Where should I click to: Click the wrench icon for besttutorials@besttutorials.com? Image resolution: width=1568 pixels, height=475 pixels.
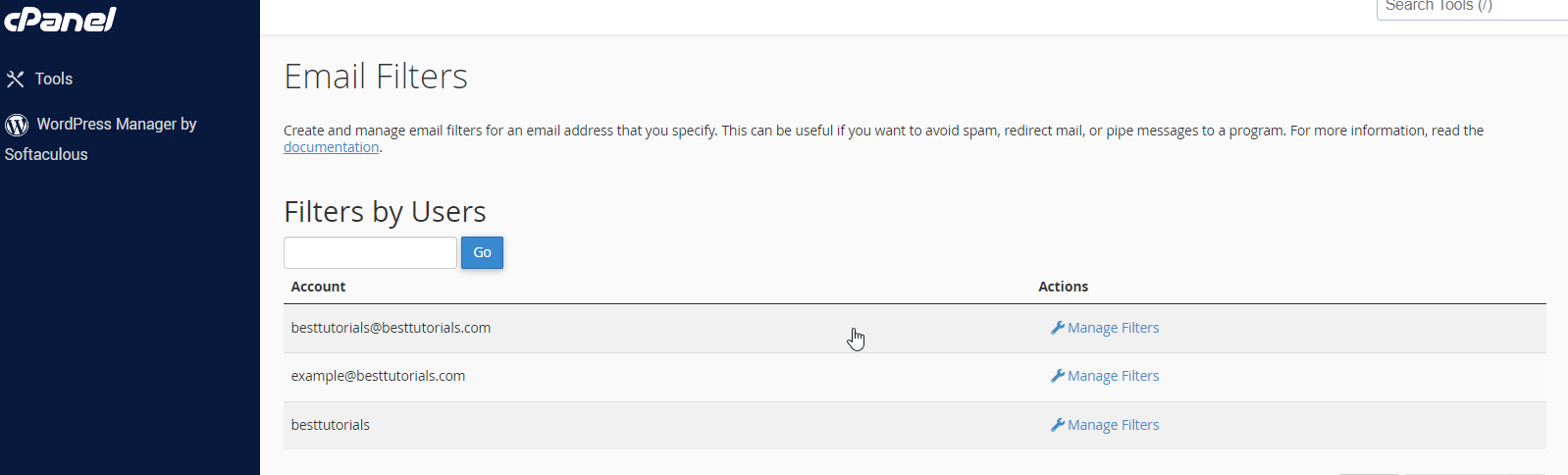[x=1057, y=328]
